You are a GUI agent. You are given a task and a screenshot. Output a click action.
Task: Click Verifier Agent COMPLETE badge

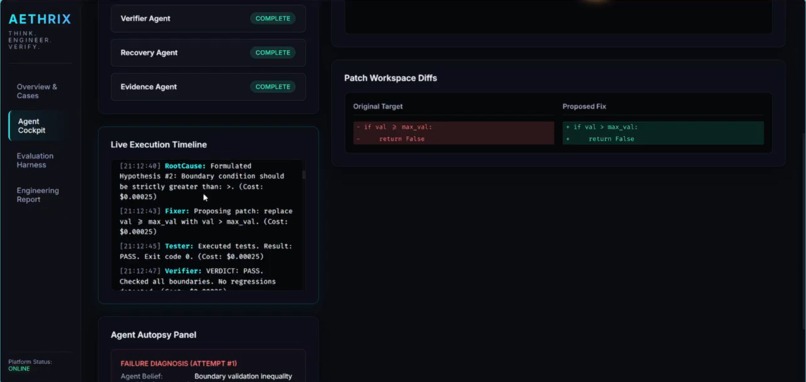273,19
